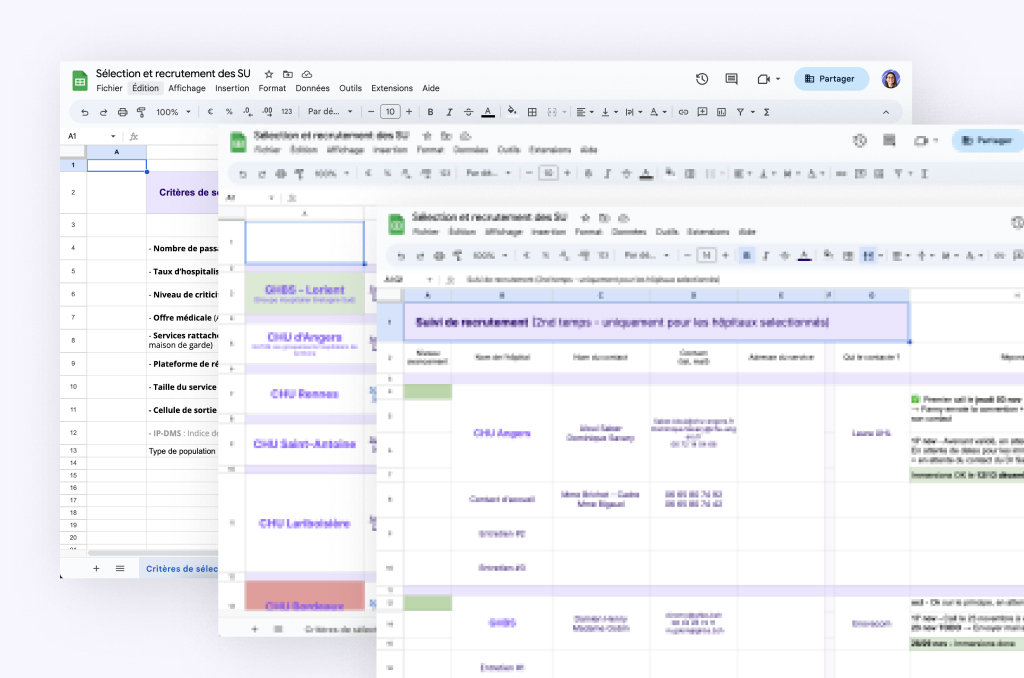Click the sharp blue Partager button

(831, 79)
